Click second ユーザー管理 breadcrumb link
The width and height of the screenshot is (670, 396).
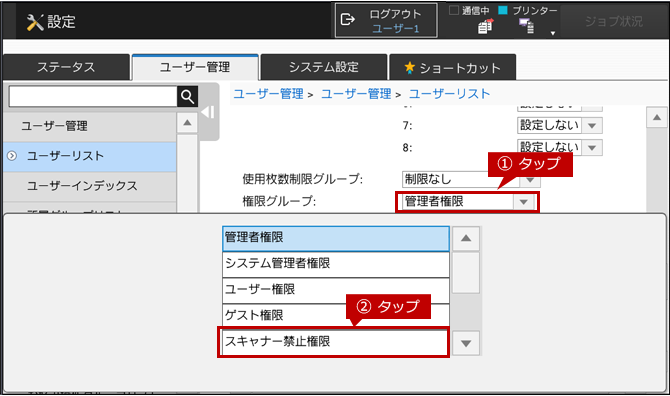tap(356, 94)
